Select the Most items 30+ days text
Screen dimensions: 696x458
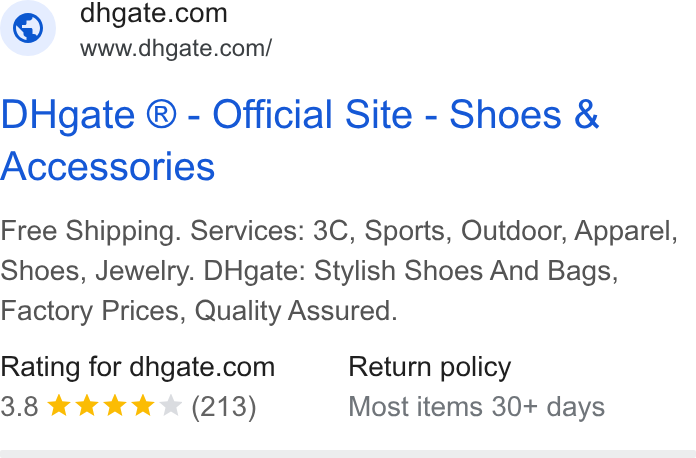[477, 407]
